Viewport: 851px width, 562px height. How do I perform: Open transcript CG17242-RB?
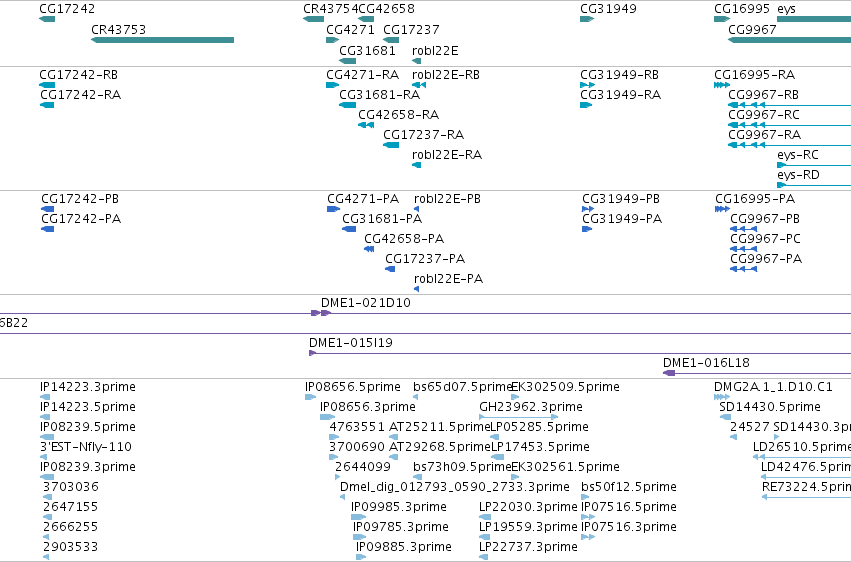click(78, 75)
